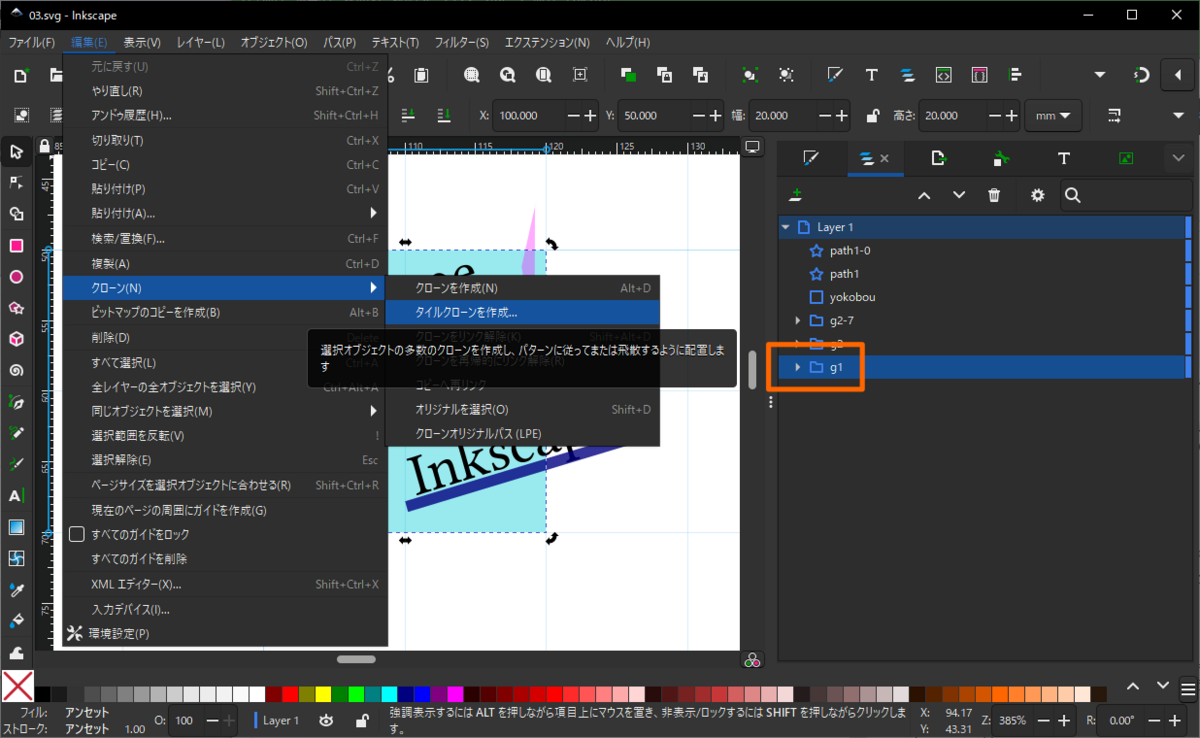The width and height of the screenshot is (1200, 738).
Task: Collapse the Layer 1 tree node
Action: coord(786,227)
